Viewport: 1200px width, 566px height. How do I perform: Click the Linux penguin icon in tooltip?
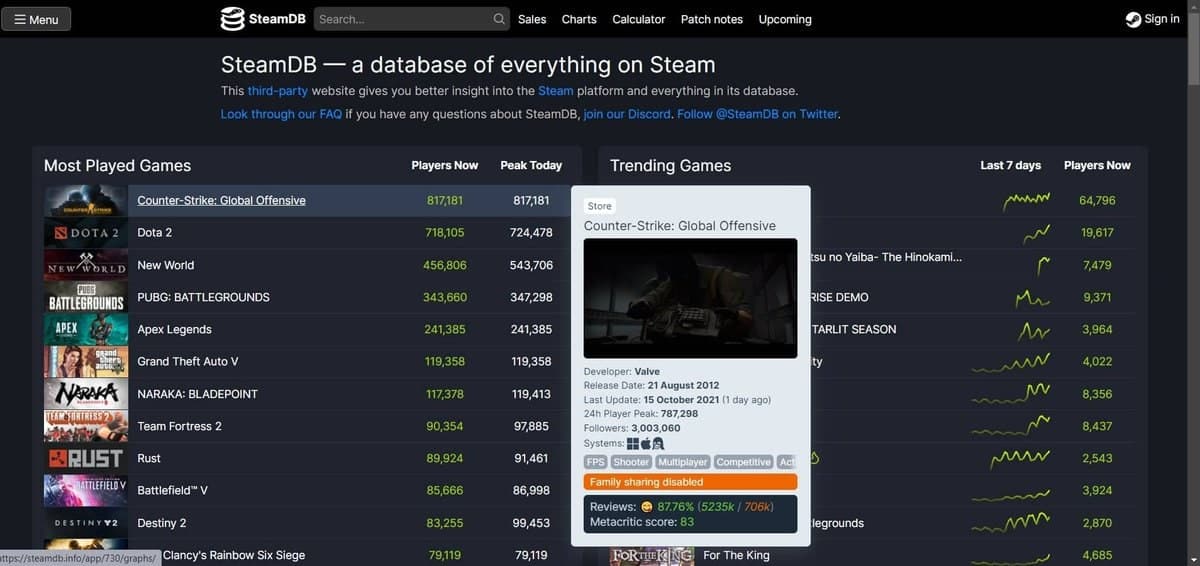point(658,443)
